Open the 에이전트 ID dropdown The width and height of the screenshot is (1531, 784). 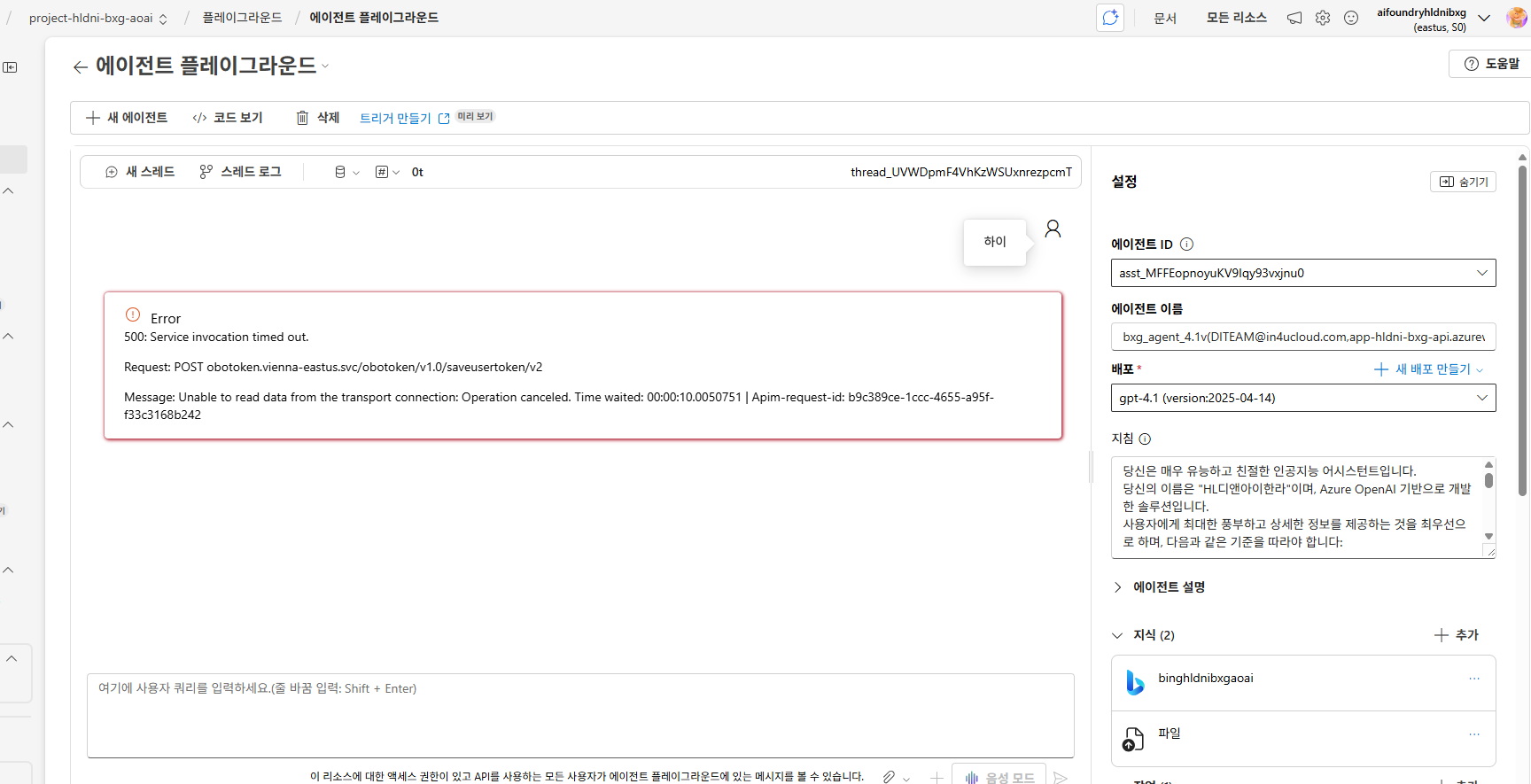(x=1303, y=273)
